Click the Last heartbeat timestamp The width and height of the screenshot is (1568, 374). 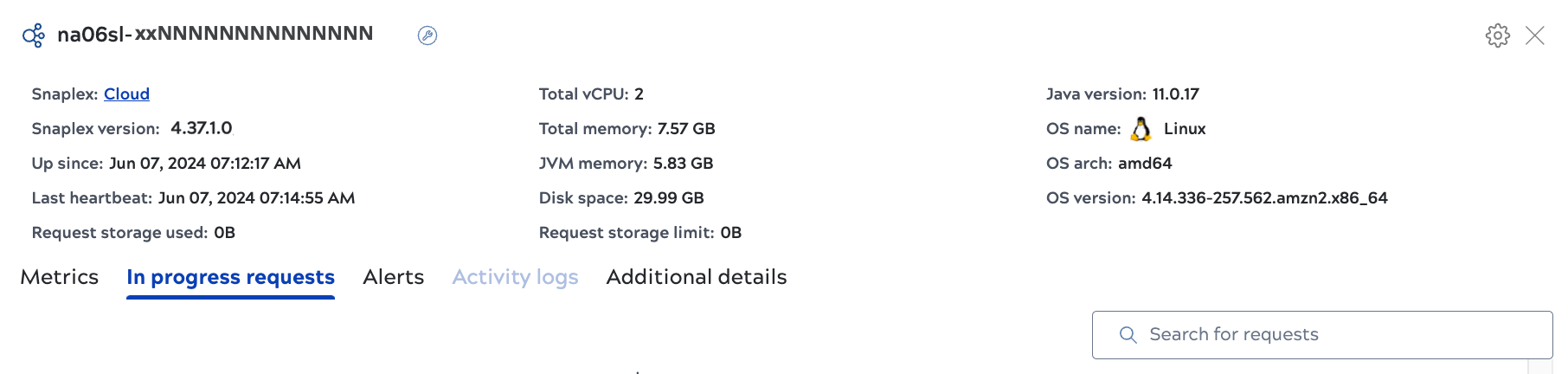(256, 198)
